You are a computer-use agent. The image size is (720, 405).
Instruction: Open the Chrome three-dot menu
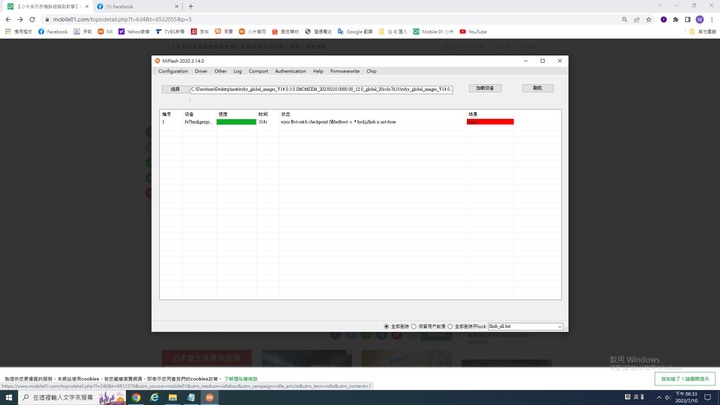click(712, 19)
